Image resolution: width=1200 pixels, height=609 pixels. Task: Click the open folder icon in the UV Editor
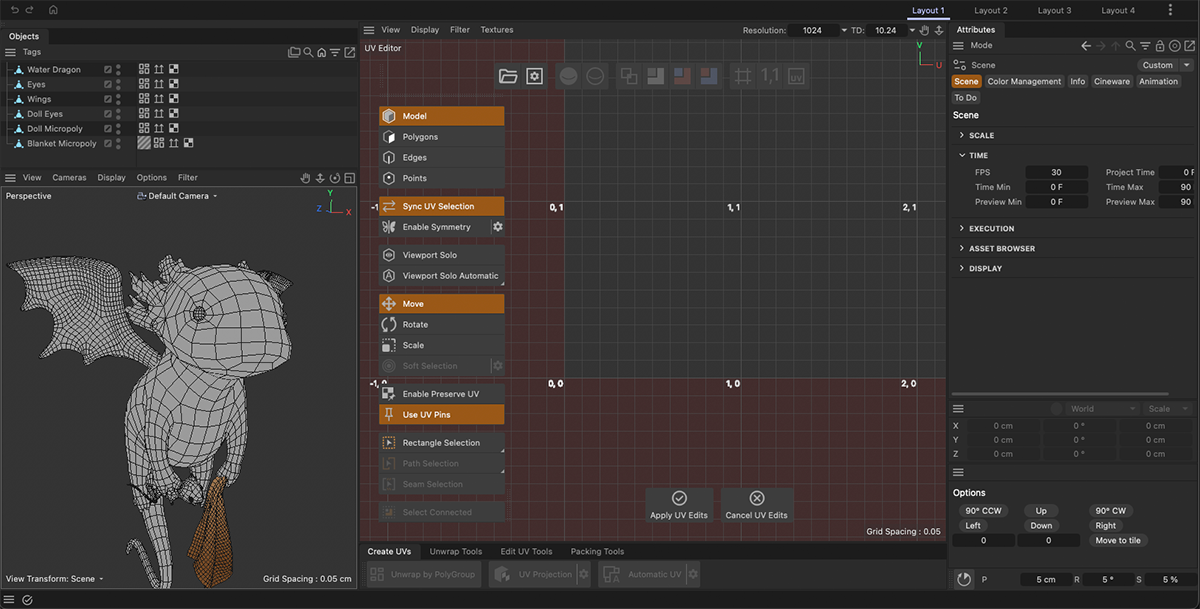pyautogui.click(x=508, y=76)
